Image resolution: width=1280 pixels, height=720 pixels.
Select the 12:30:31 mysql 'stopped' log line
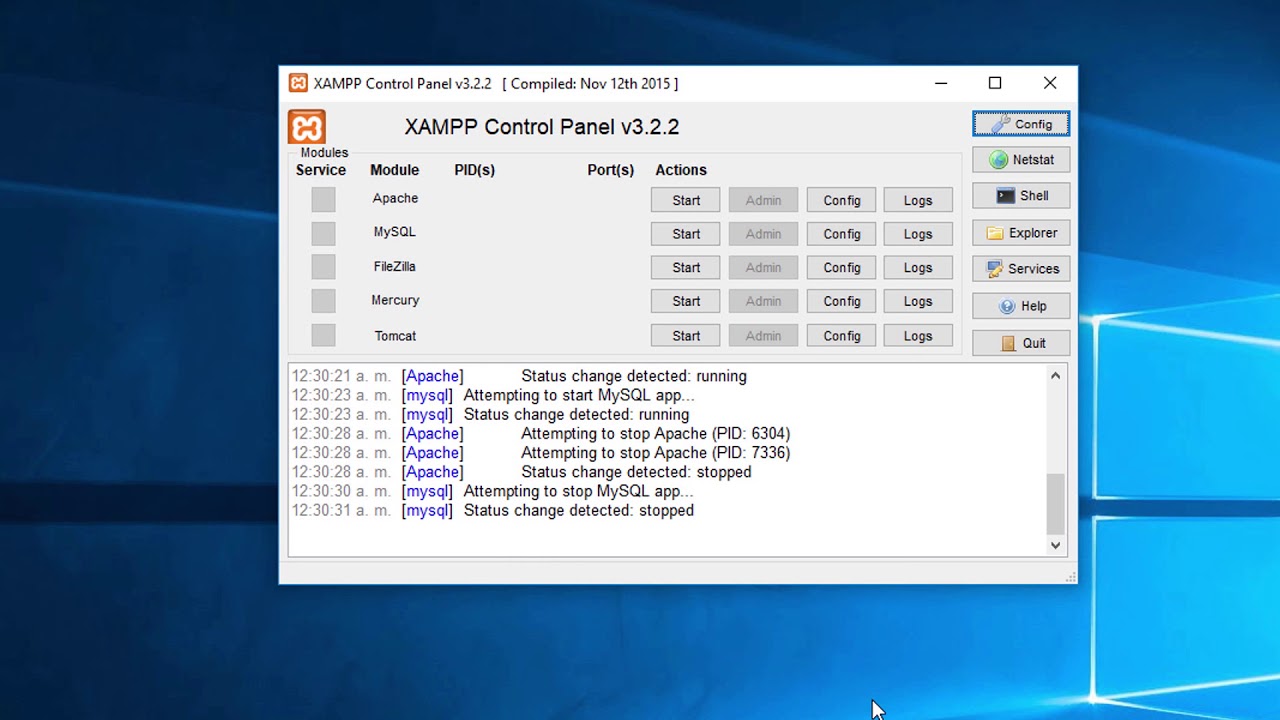click(x=493, y=510)
